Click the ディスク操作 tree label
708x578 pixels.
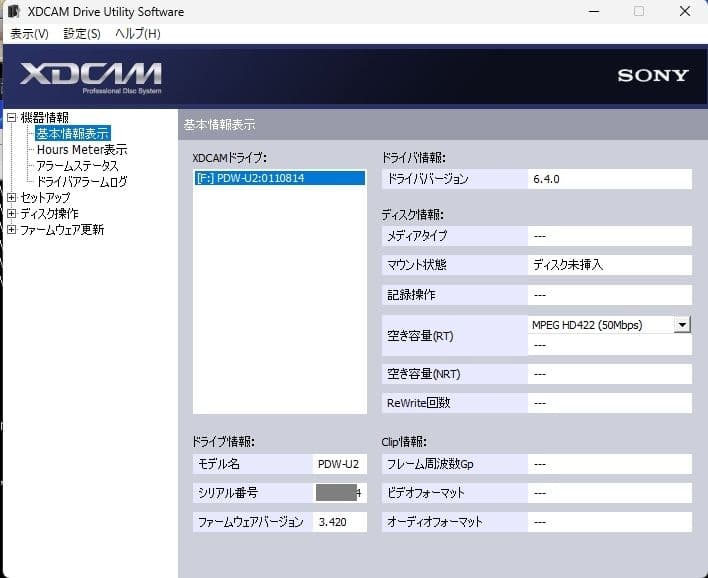[49, 214]
